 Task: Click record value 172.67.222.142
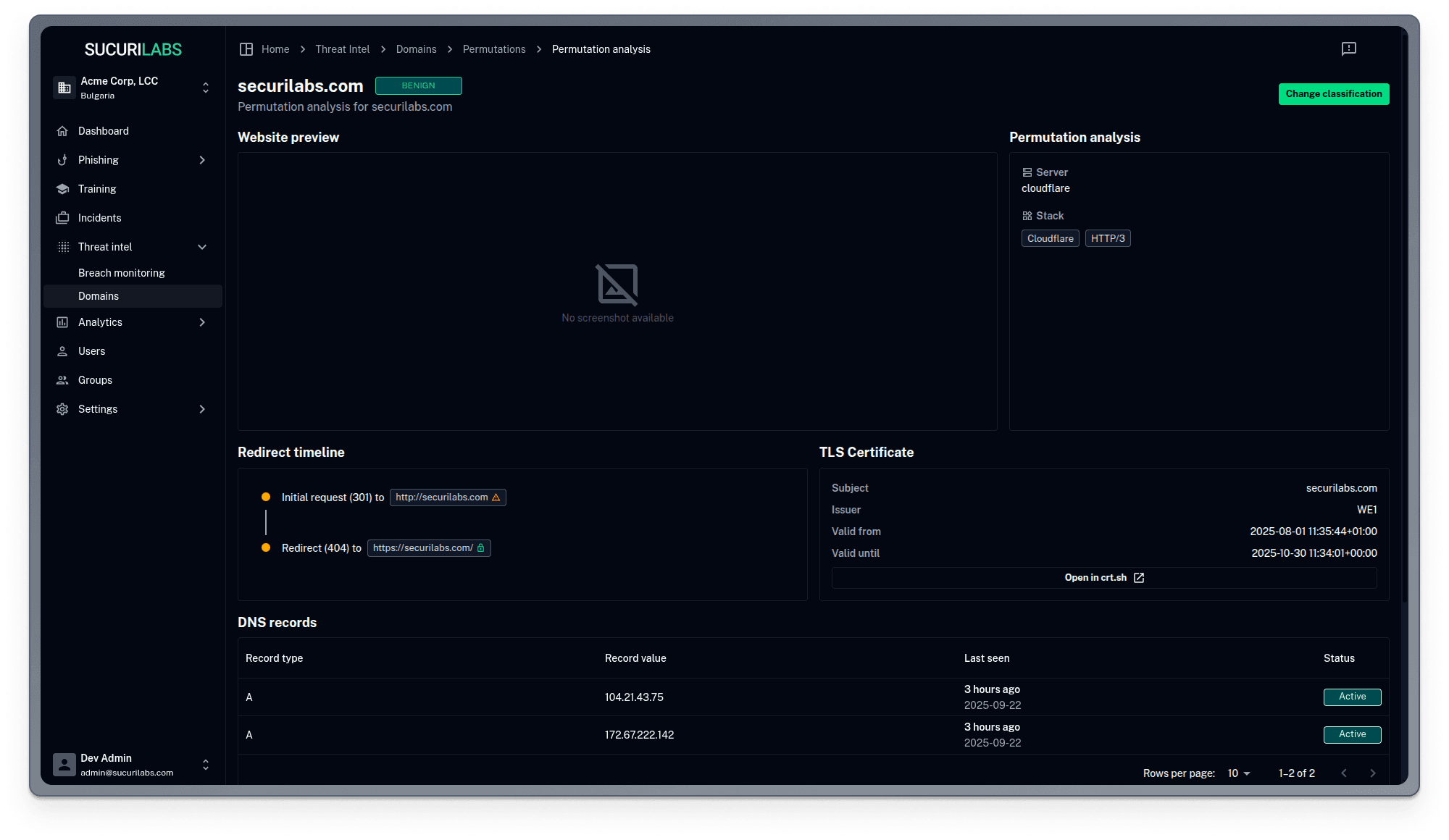coord(640,735)
